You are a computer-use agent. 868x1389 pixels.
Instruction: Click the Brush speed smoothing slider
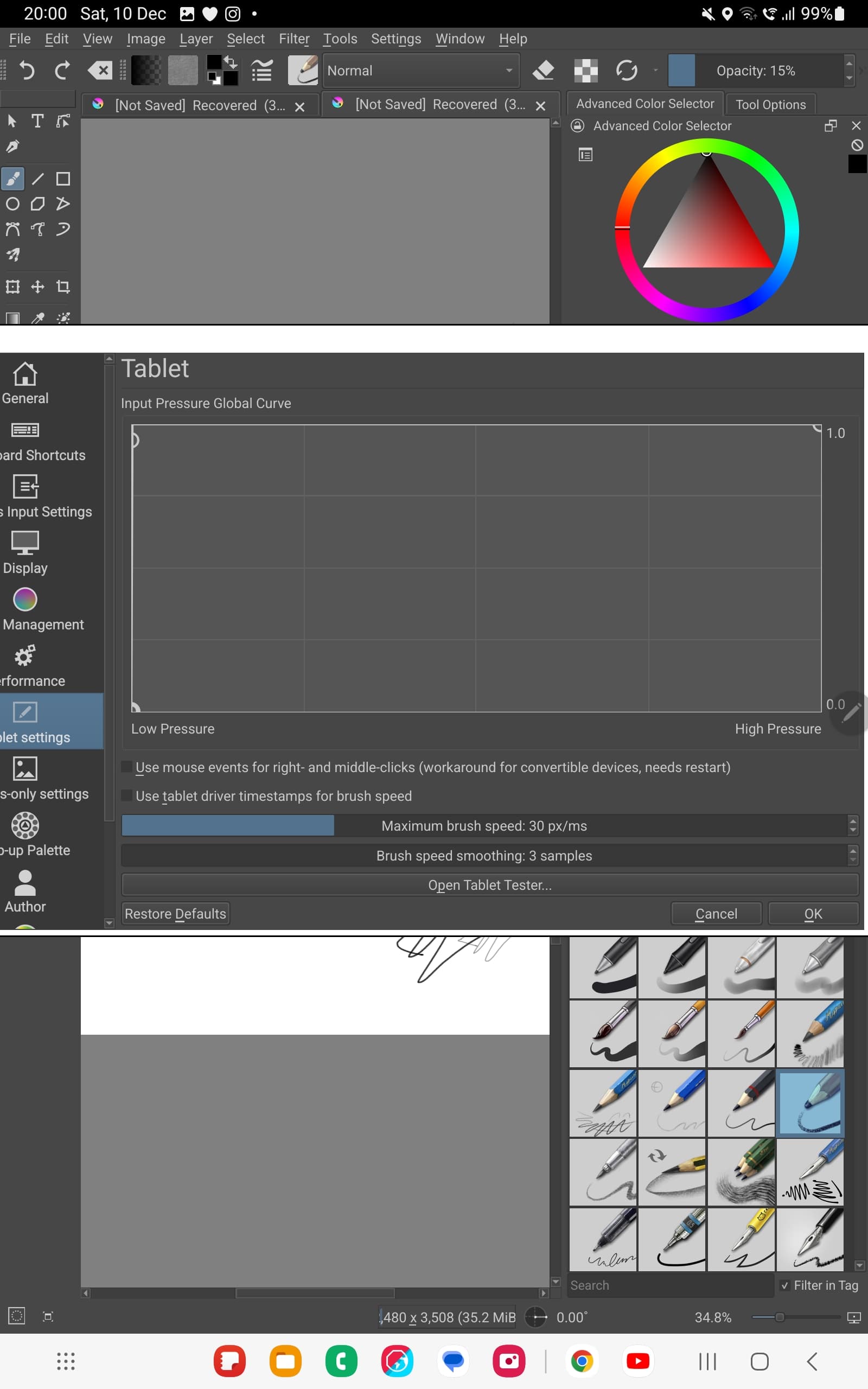[x=484, y=856]
